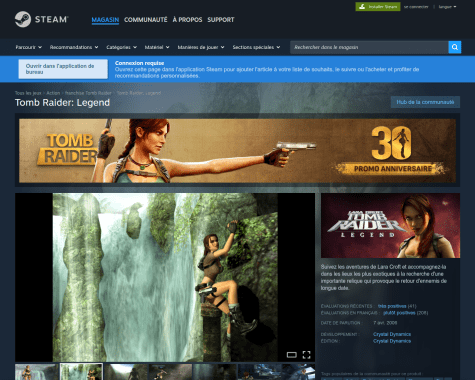Follow the 'franchise Tomb Raider' breadcrumb

point(88,93)
